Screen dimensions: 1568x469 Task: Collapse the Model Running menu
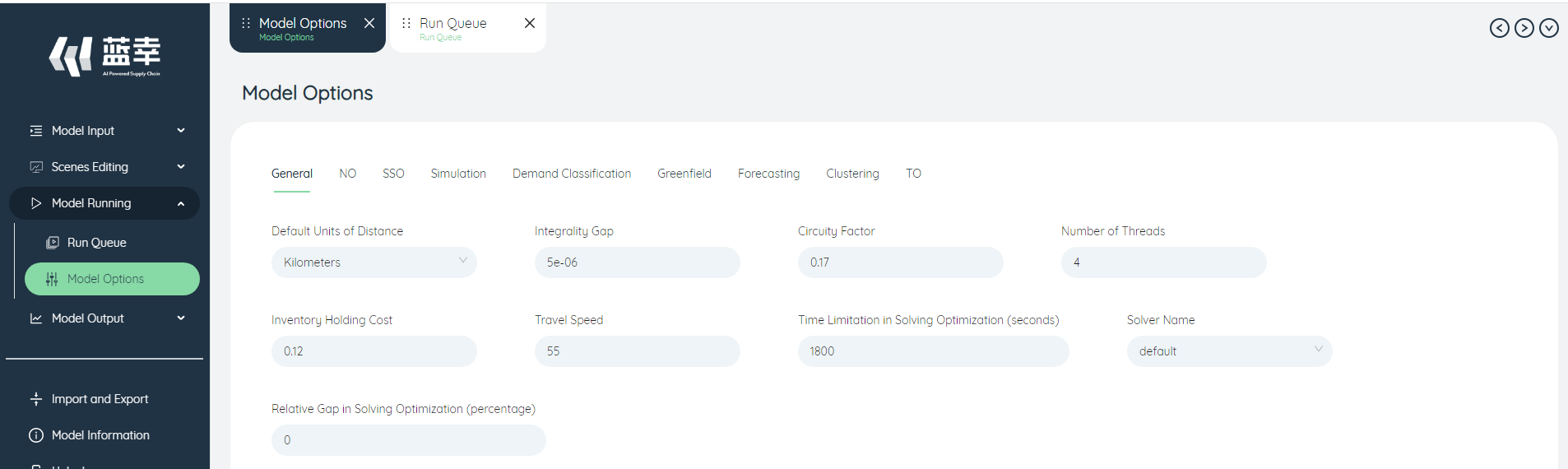[181, 203]
